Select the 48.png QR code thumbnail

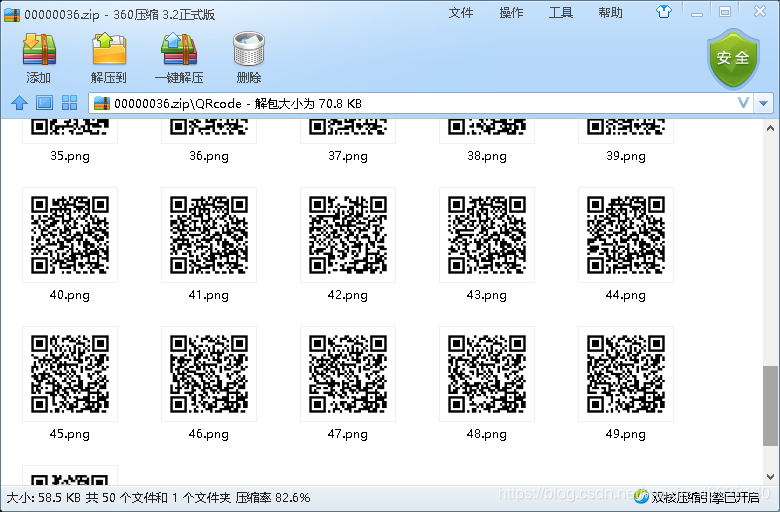tap(487, 374)
